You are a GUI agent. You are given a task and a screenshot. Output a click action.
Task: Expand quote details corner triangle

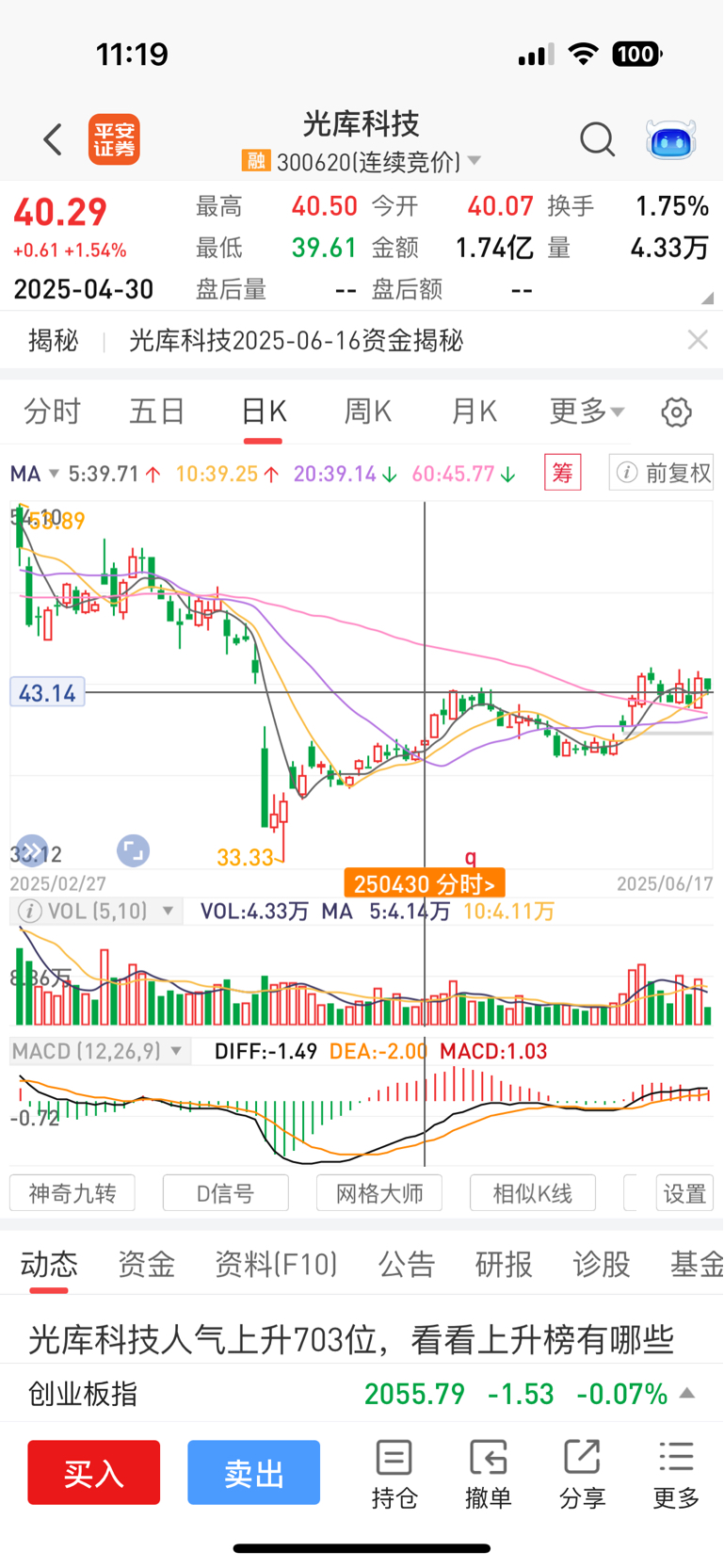coord(707,298)
